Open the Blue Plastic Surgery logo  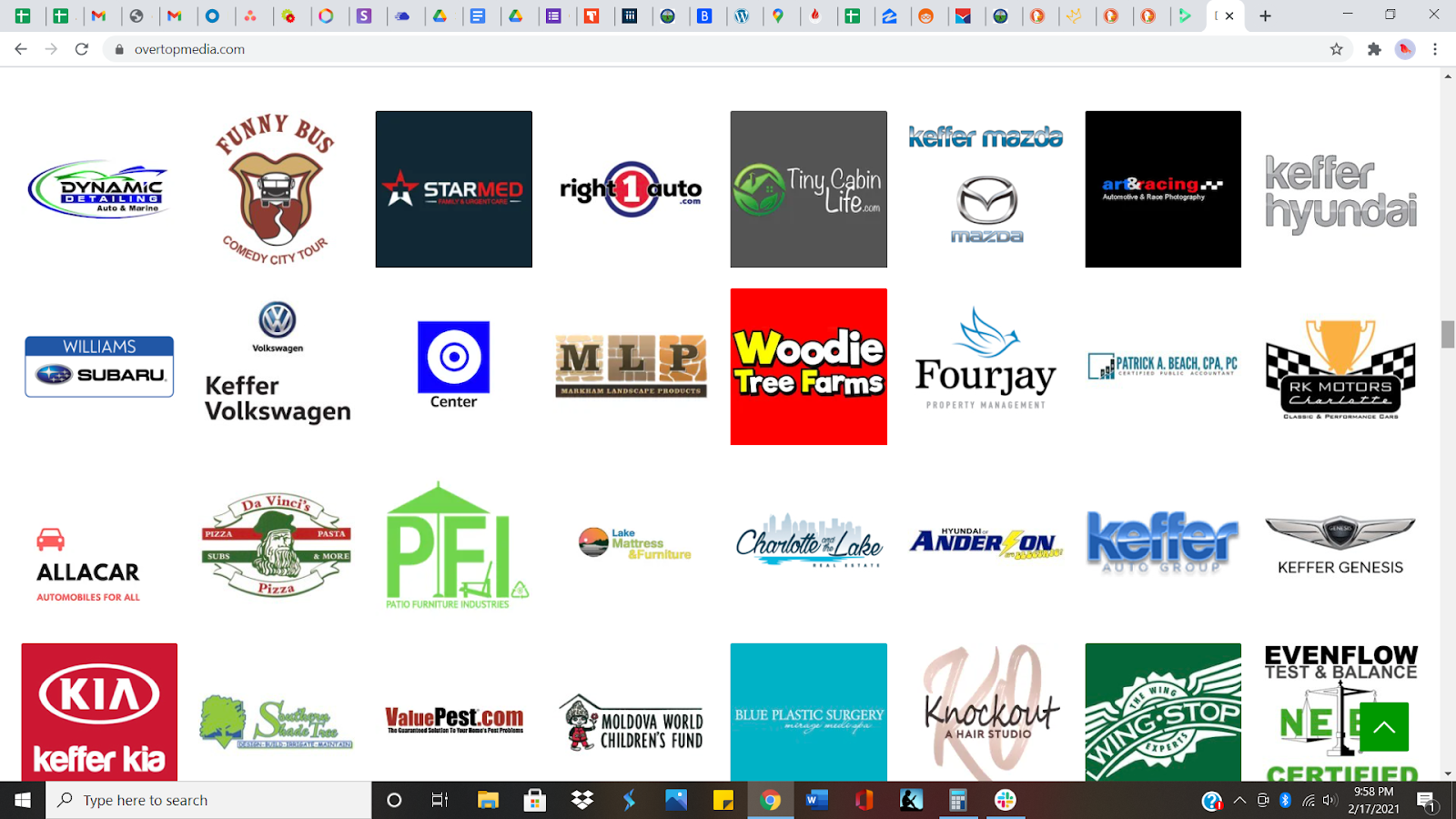coord(809,712)
